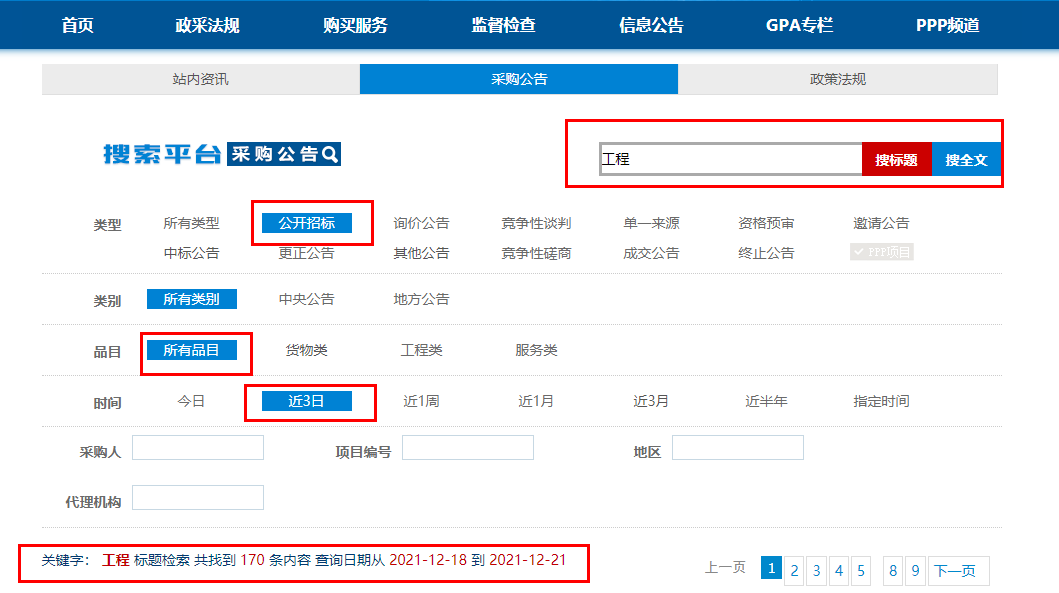Click the 采购人 input field
1059x593 pixels.
click(198, 448)
